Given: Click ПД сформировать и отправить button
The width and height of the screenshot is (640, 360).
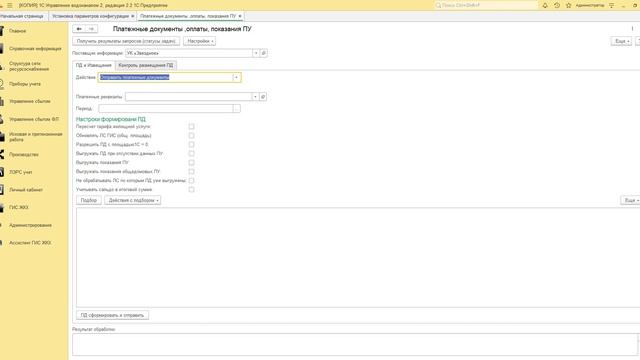Looking at the screenshot, I should [112, 315].
